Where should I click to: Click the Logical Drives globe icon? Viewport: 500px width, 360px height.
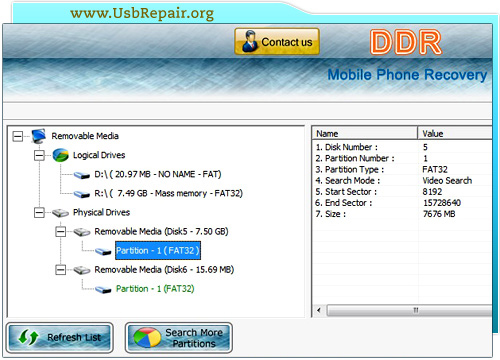tap(60, 155)
